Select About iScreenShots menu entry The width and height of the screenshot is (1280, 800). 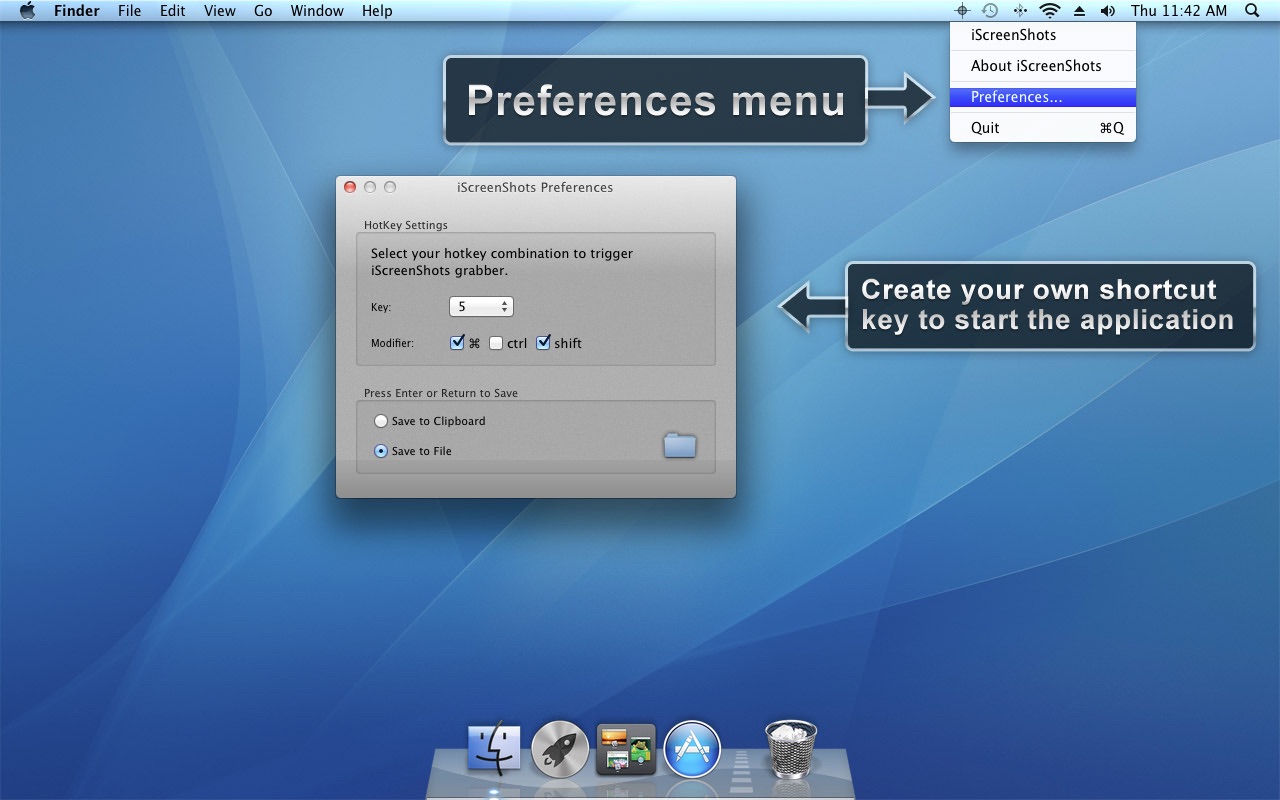pos(1043,66)
